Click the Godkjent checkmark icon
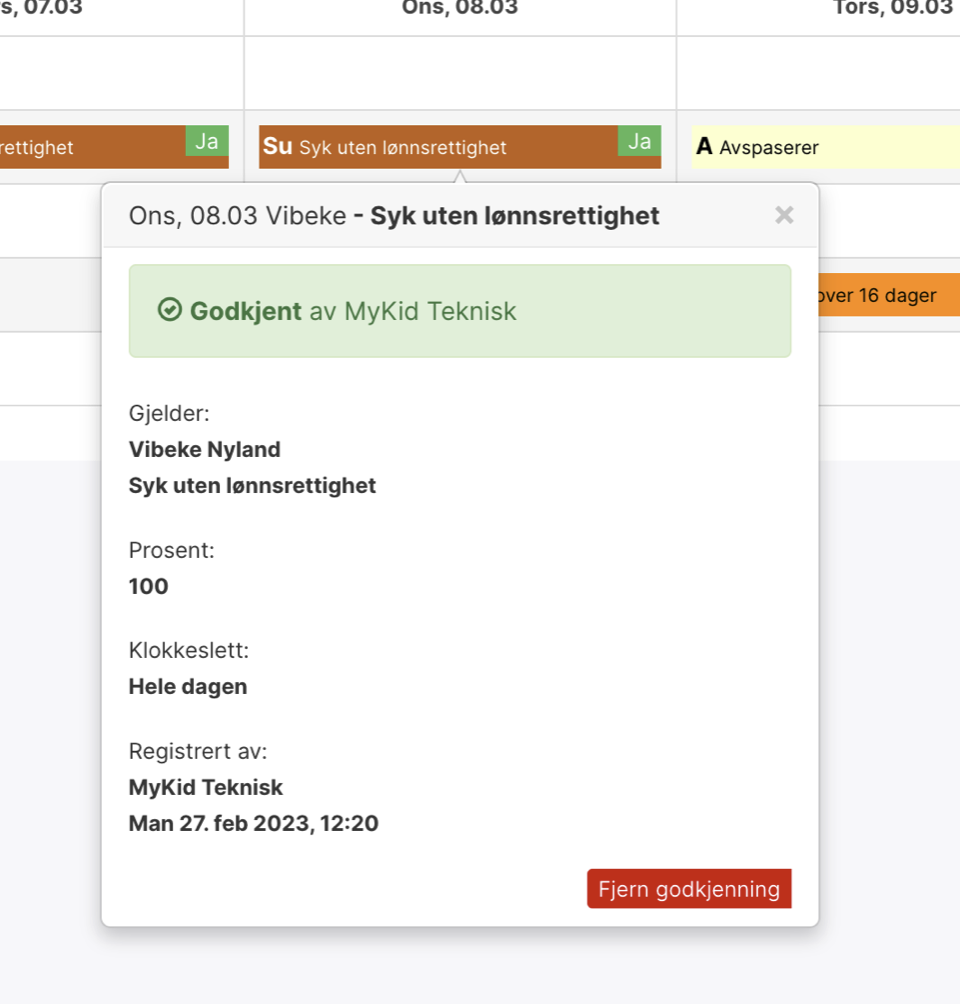 pos(170,310)
